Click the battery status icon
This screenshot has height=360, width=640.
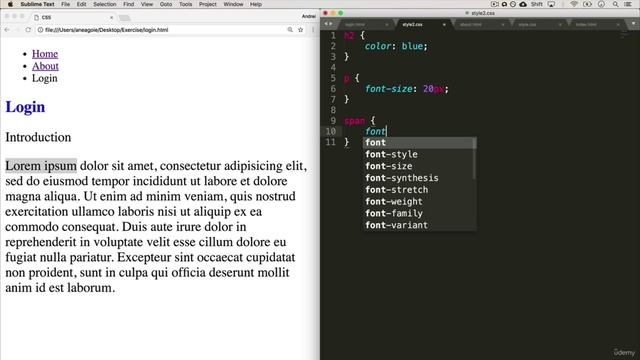pyautogui.click(x=587, y=4)
